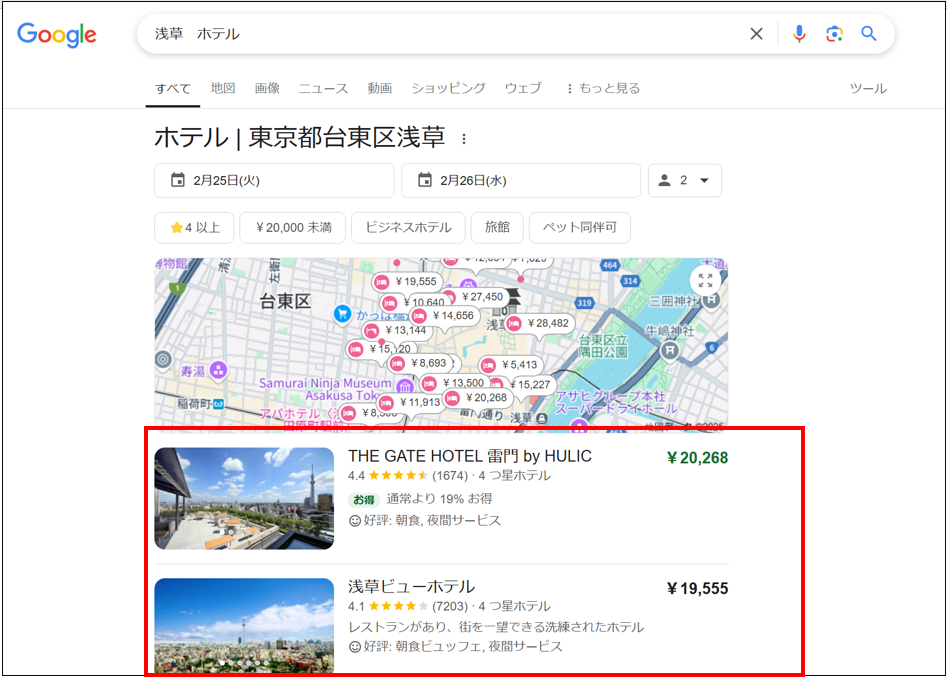Click the ¥19,555 price for 浅草ビューホテル

click(x=698, y=588)
